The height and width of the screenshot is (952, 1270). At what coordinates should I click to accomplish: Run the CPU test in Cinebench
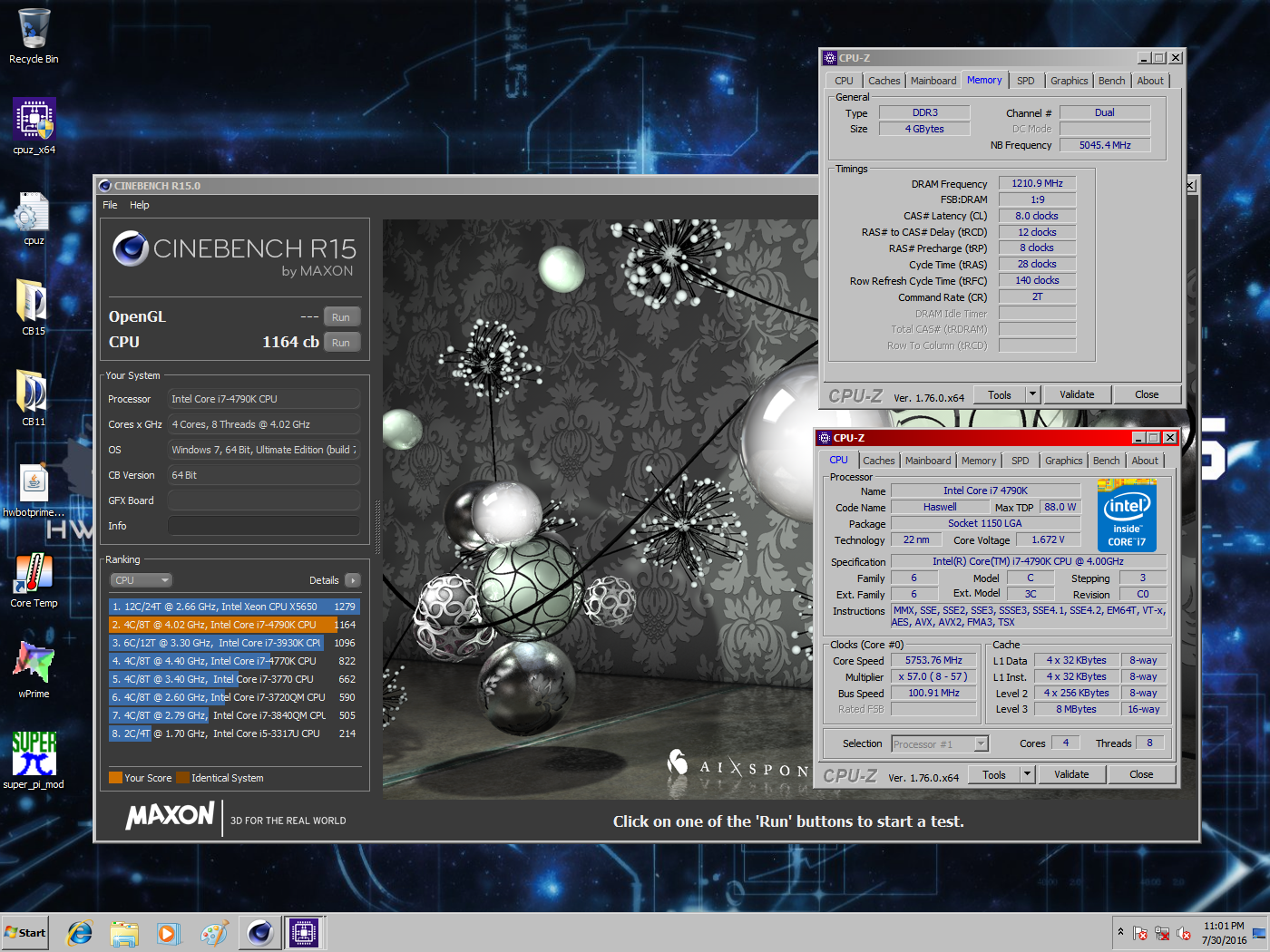coord(341,343)
